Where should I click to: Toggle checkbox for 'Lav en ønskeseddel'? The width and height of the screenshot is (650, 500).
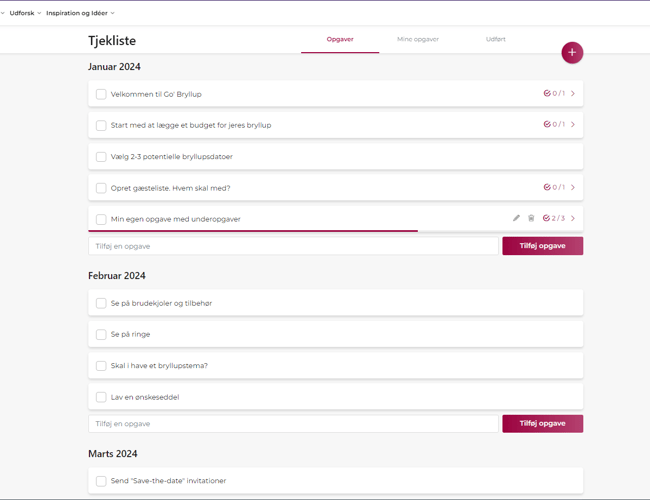101,397
